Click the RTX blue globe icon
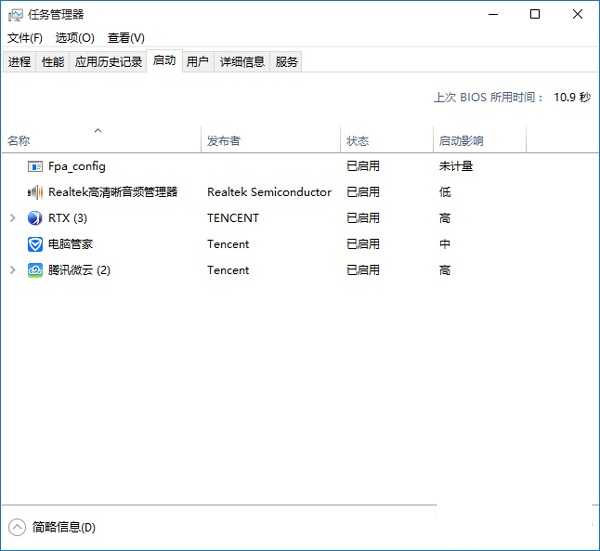 click(x=35, y=218)
